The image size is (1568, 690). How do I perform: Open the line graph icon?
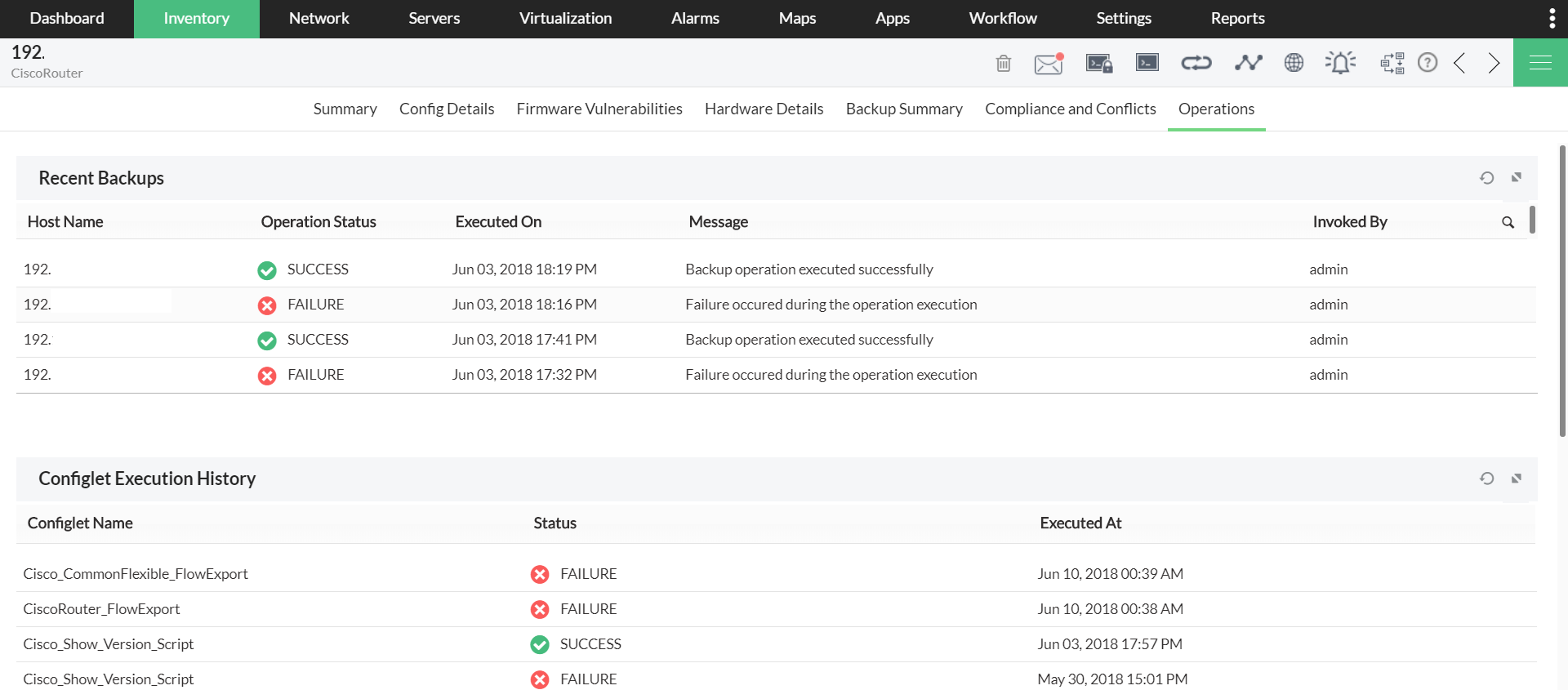click(1248, 63)
